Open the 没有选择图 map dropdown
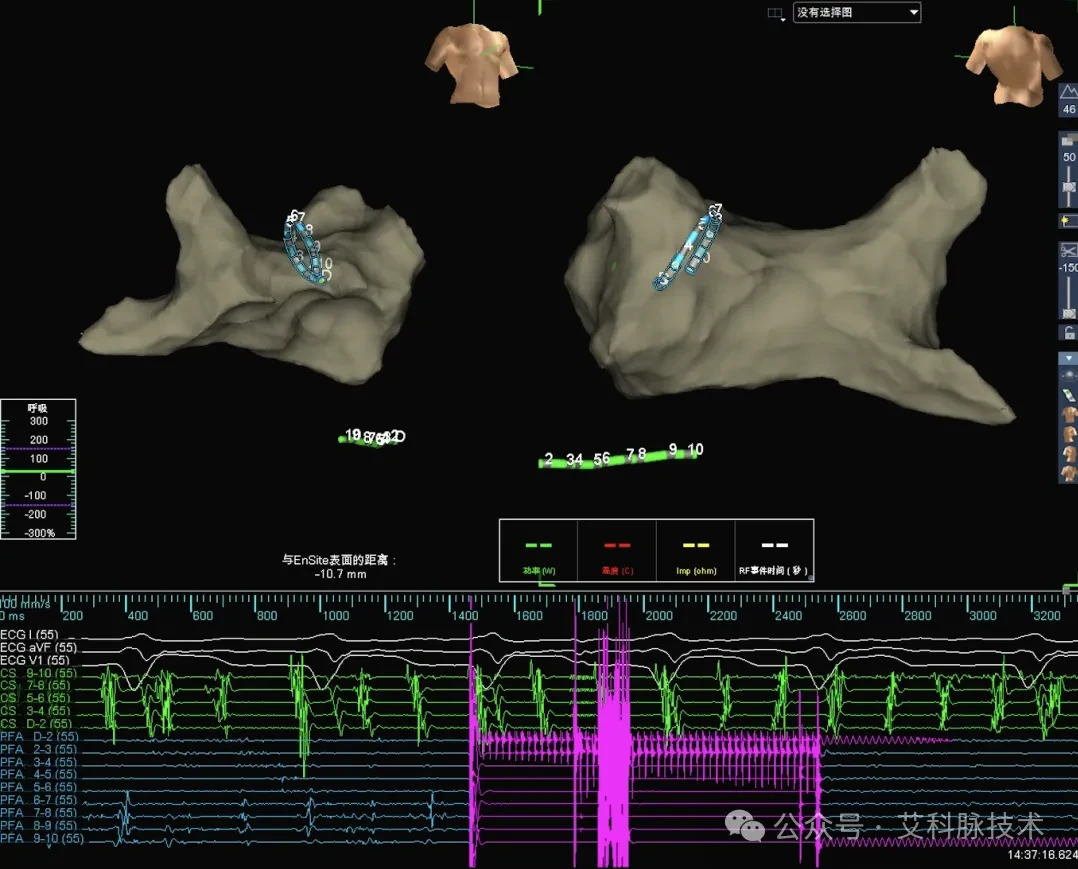The image size is (1078, 869). pyautogui.click(x=857, y=12)
